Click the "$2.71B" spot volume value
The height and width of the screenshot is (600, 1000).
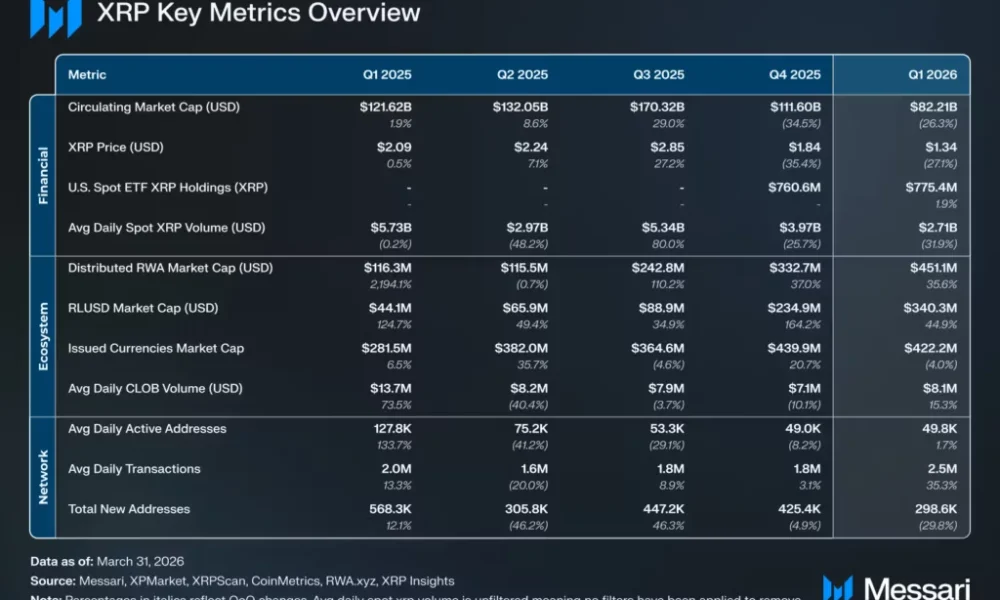tap(938, 228)
